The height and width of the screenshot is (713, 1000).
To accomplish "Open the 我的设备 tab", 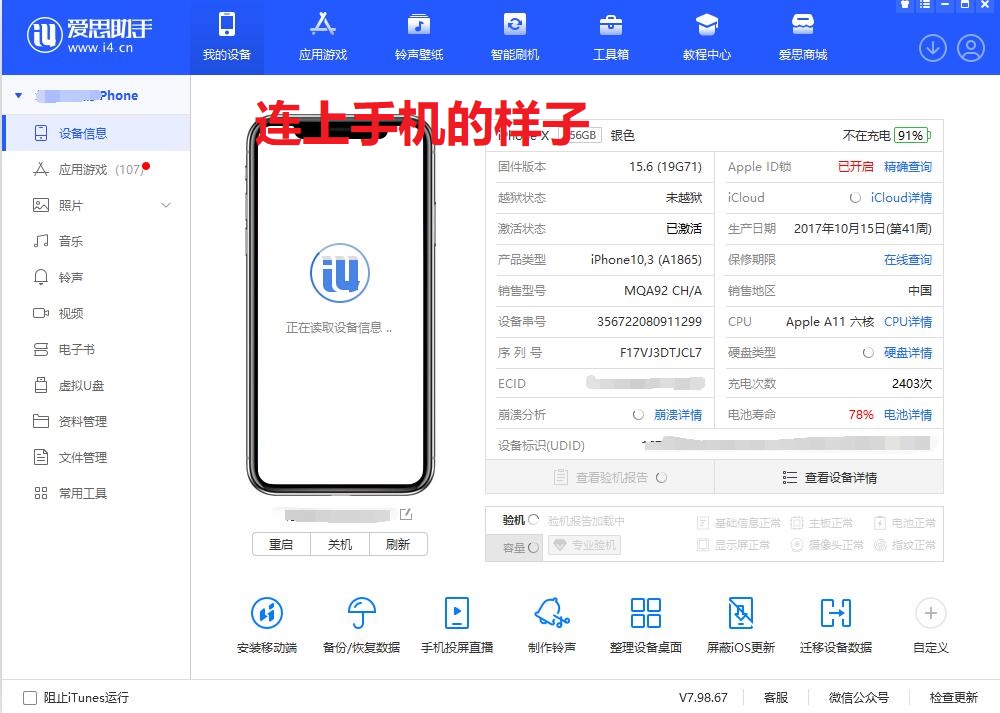I will [x=226, y=37].
